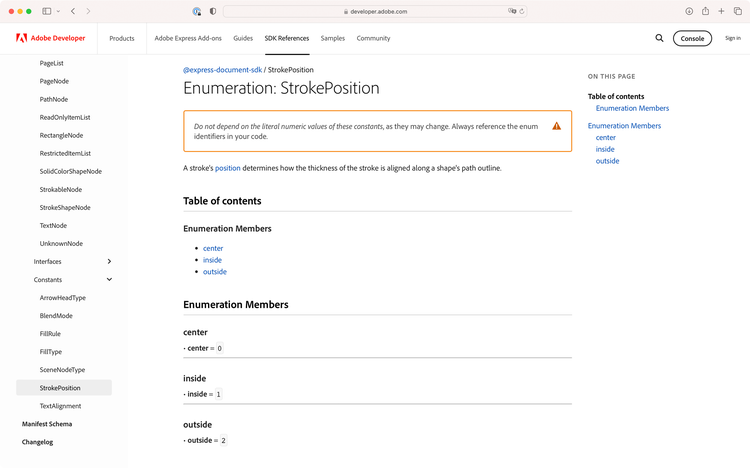Jump to 'outside' in On This Page
This screenshot has height=468, width=750.
[x=607, y=161]
